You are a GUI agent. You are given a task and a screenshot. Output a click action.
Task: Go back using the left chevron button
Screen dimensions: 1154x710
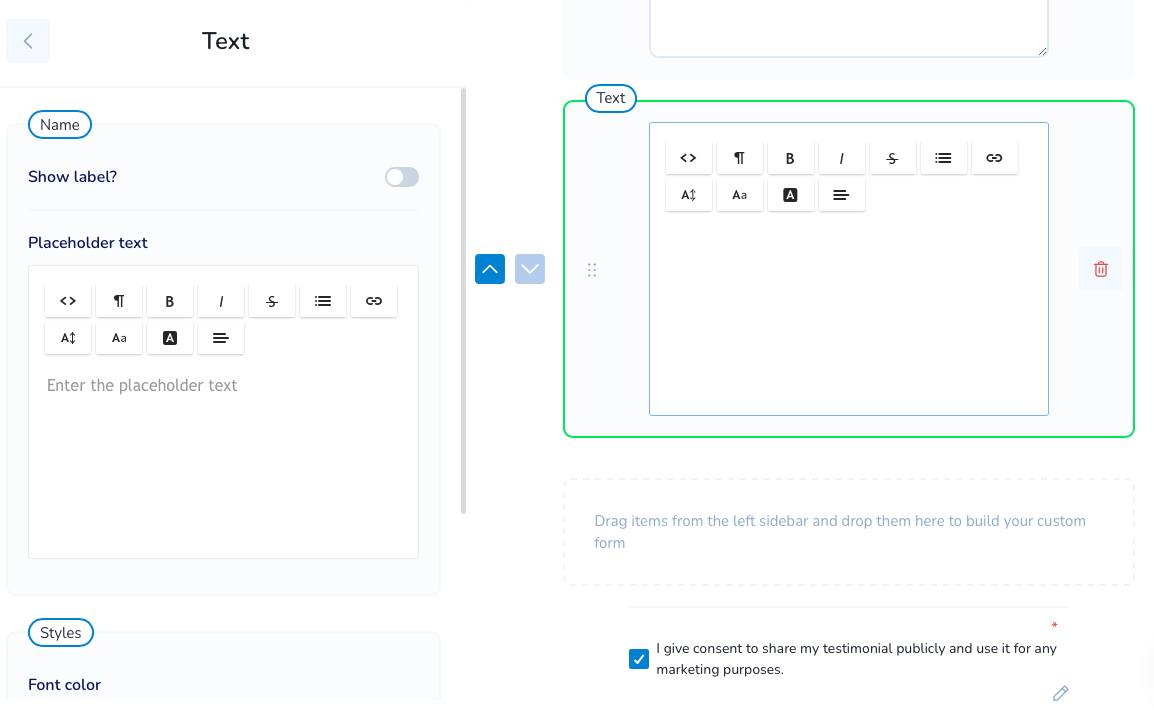pos(28,41)
